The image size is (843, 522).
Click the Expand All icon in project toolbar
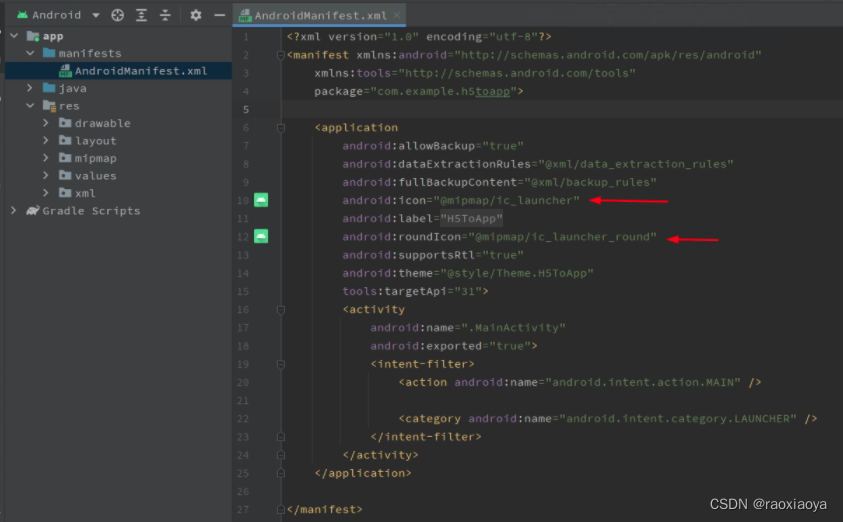(x=141, y=15)
